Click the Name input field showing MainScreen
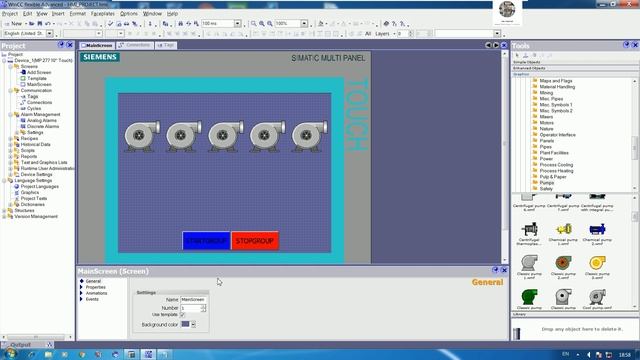 (193, 300)
